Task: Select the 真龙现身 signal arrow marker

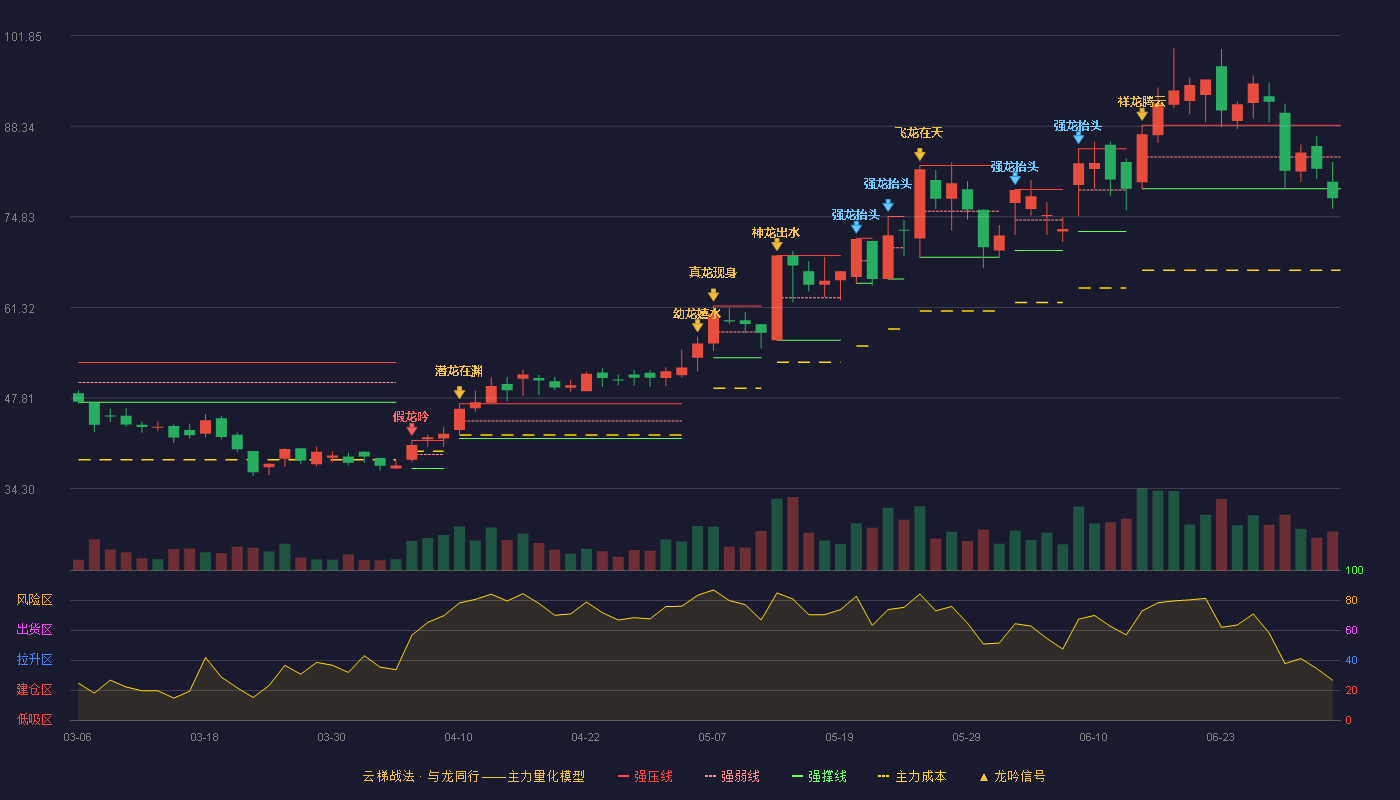Action: pyautogui.click(x=713, y=295)
